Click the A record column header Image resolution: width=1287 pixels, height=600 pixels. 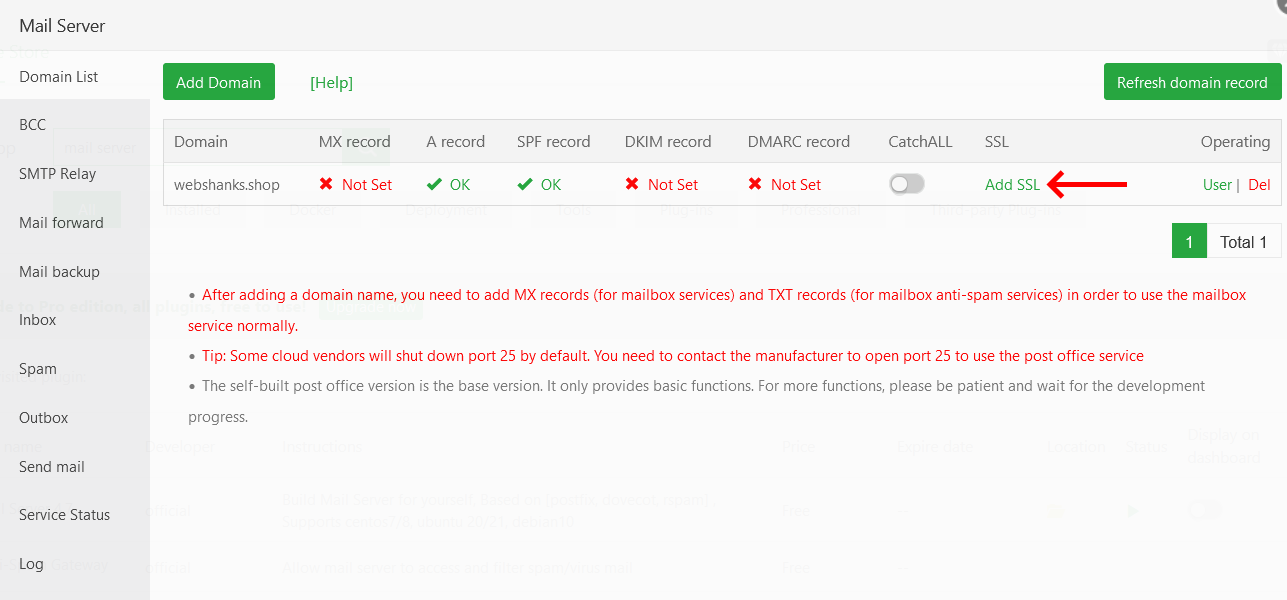(x=456, y=142)
